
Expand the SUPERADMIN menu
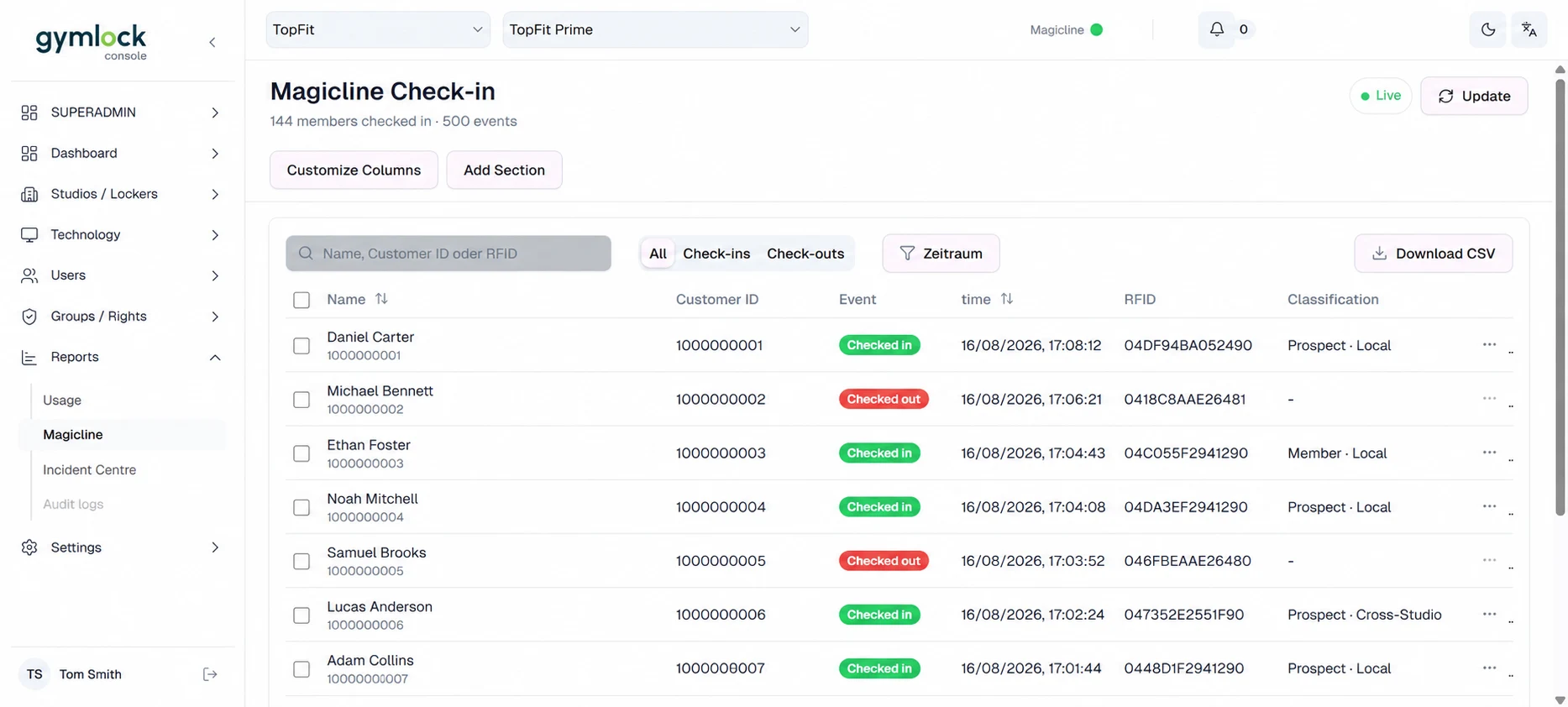click(x=122, y=113)
